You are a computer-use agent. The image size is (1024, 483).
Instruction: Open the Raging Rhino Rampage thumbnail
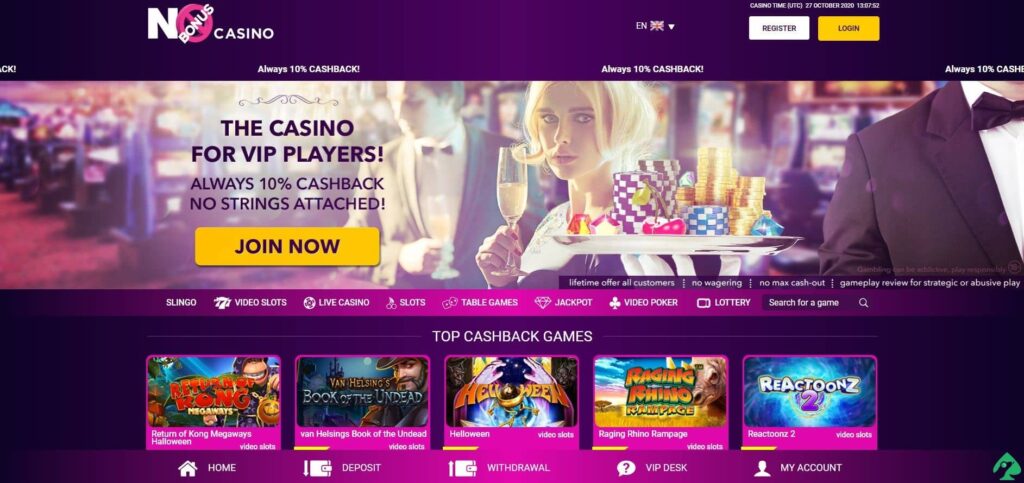coord(661,392)
